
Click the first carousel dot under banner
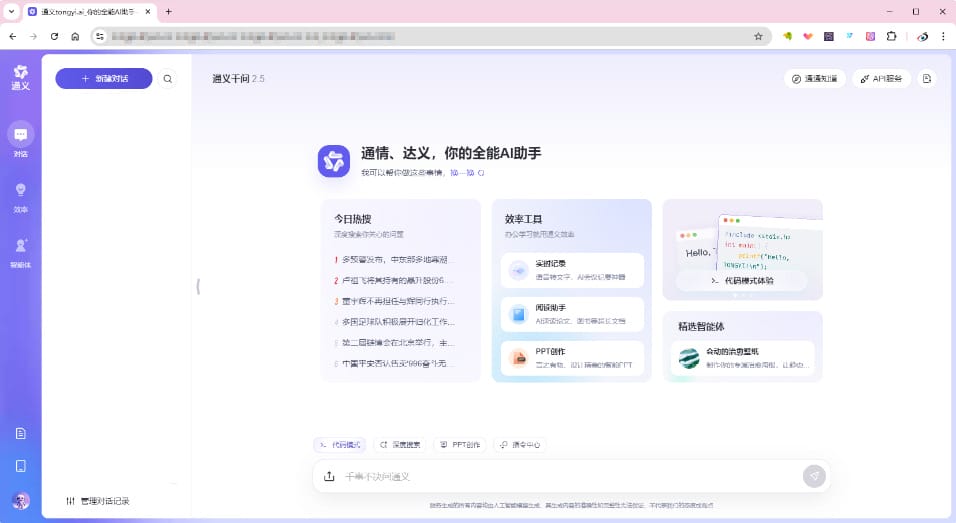(x=735, y=295)
